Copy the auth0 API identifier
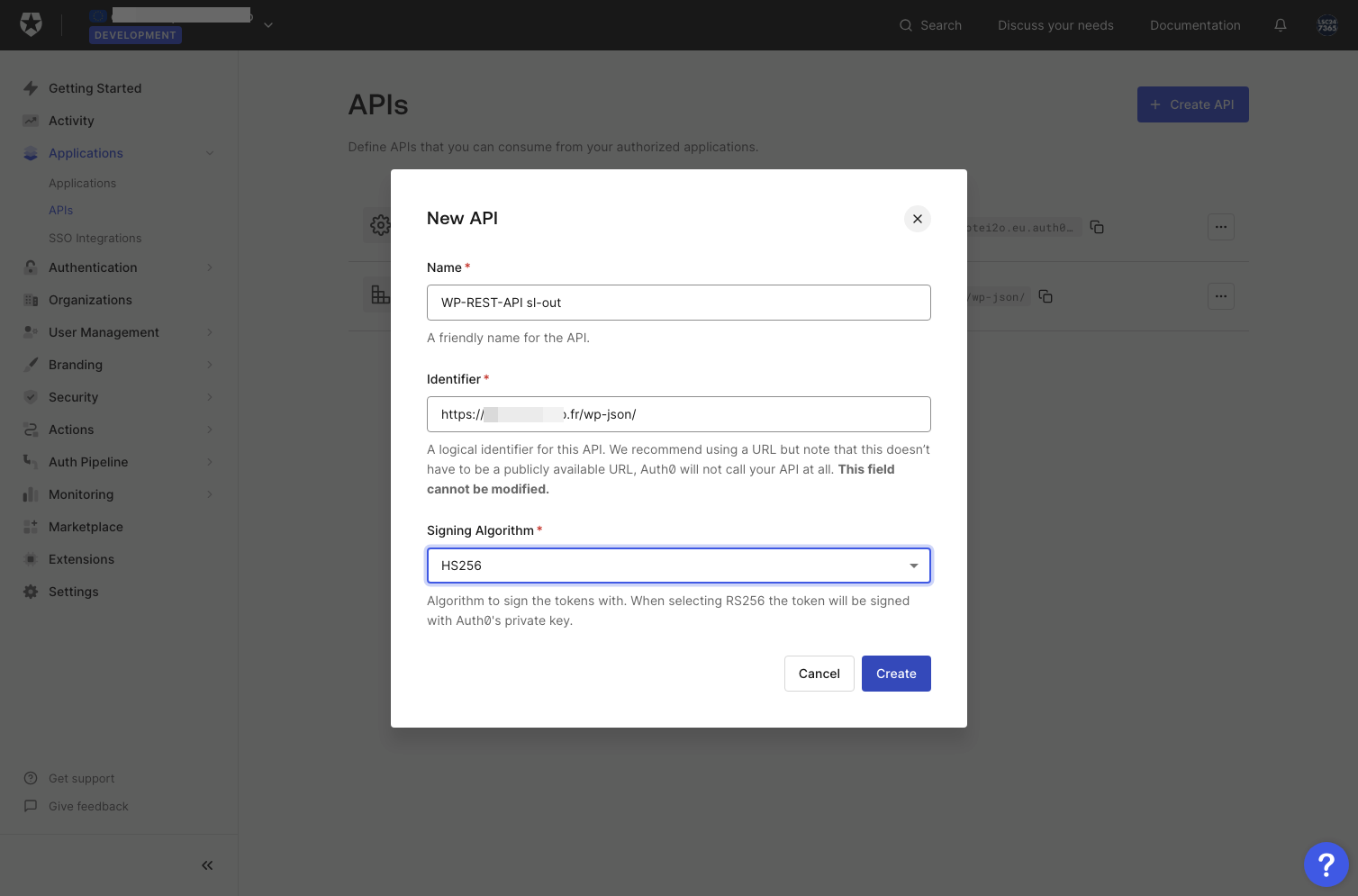Image resolution: width=1358 pixels, height=896 pixels. pyautogui.click(x=1097, y=227)
